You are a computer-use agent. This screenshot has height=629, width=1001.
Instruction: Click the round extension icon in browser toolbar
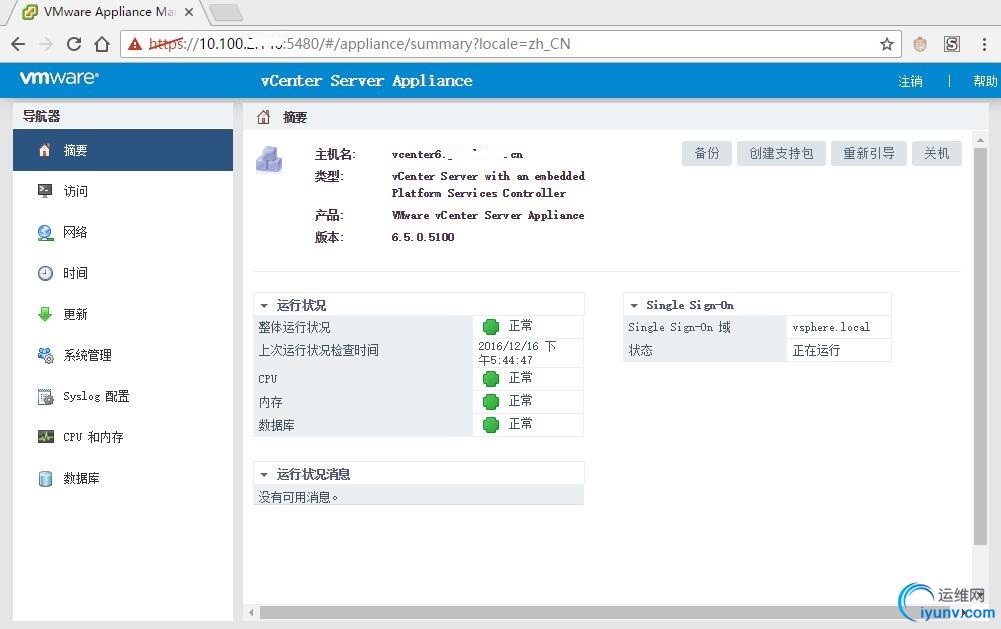point(920,43)
